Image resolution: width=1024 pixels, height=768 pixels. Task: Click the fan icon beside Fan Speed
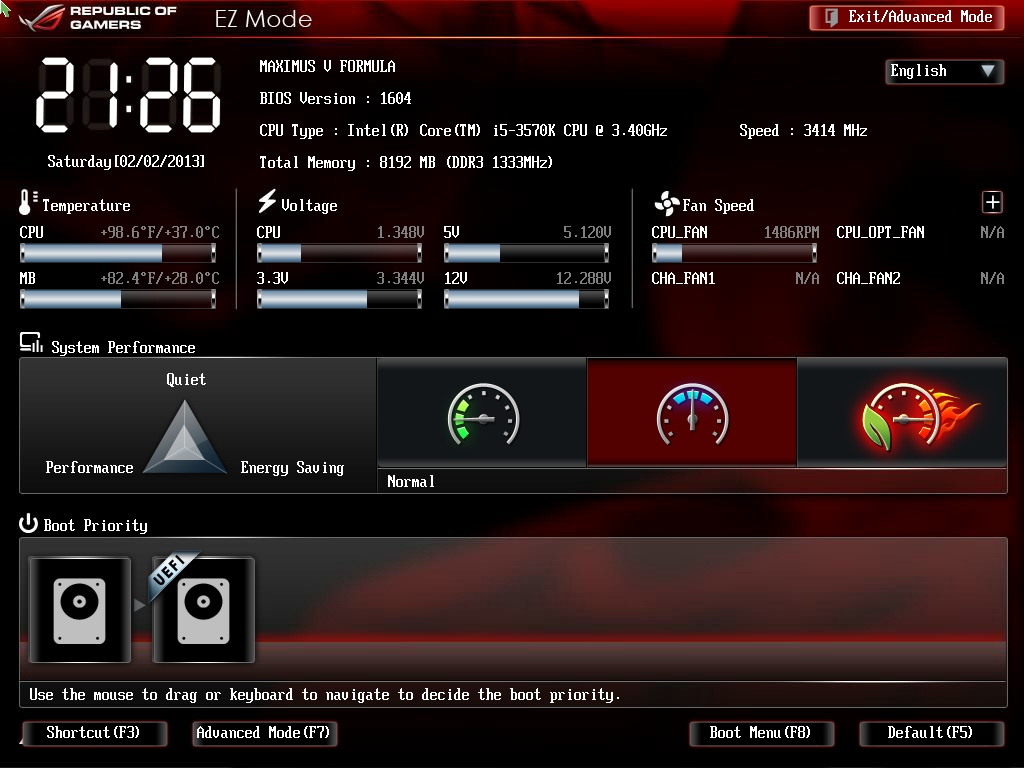(665, 205)
